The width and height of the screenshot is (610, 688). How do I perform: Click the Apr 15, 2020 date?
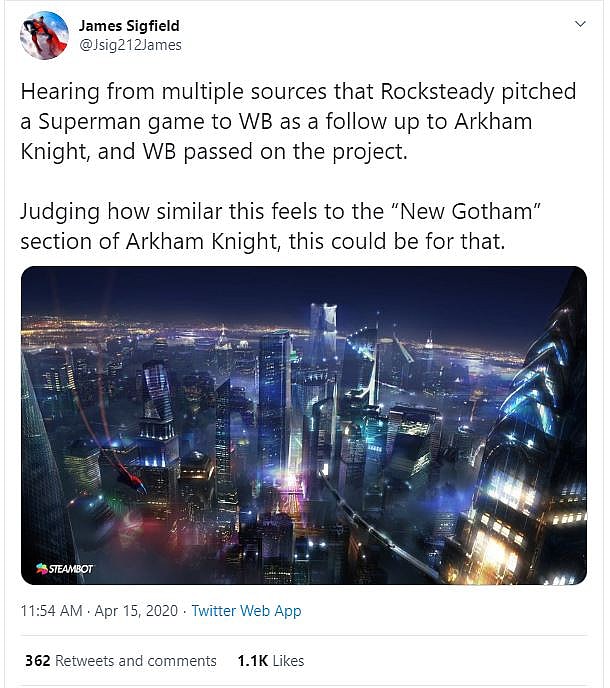(x=134, y=611)
